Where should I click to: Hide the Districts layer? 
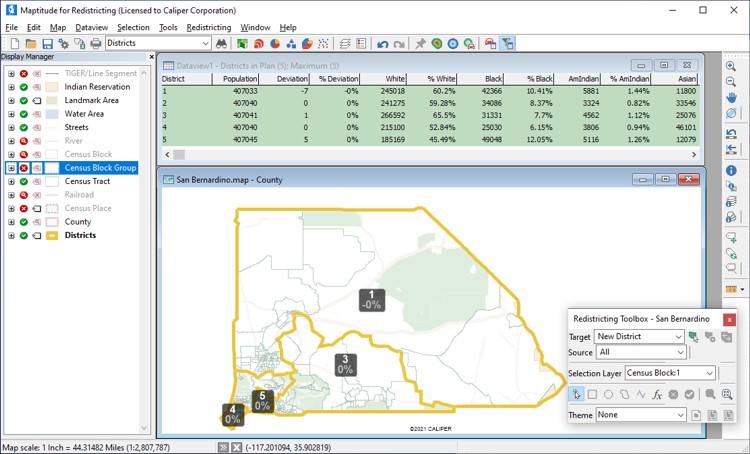[x=24, y=236]
